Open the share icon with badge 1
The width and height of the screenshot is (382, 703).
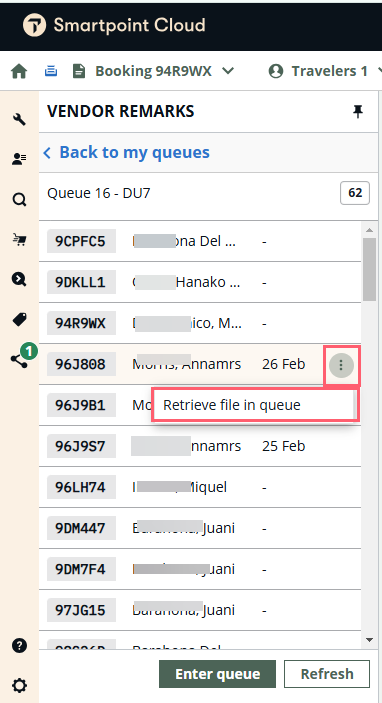point(19,360)
